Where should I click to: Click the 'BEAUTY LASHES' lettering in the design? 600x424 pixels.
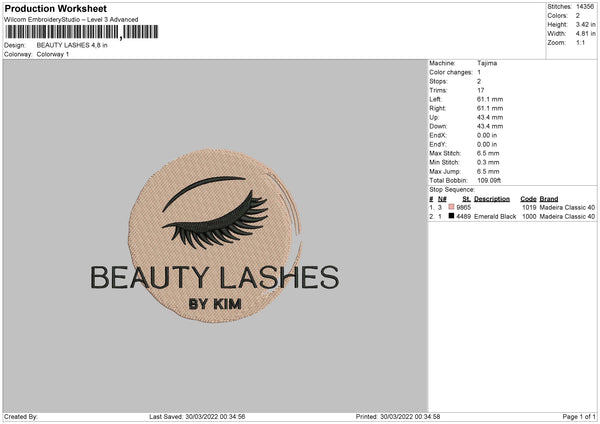[215, 277]
